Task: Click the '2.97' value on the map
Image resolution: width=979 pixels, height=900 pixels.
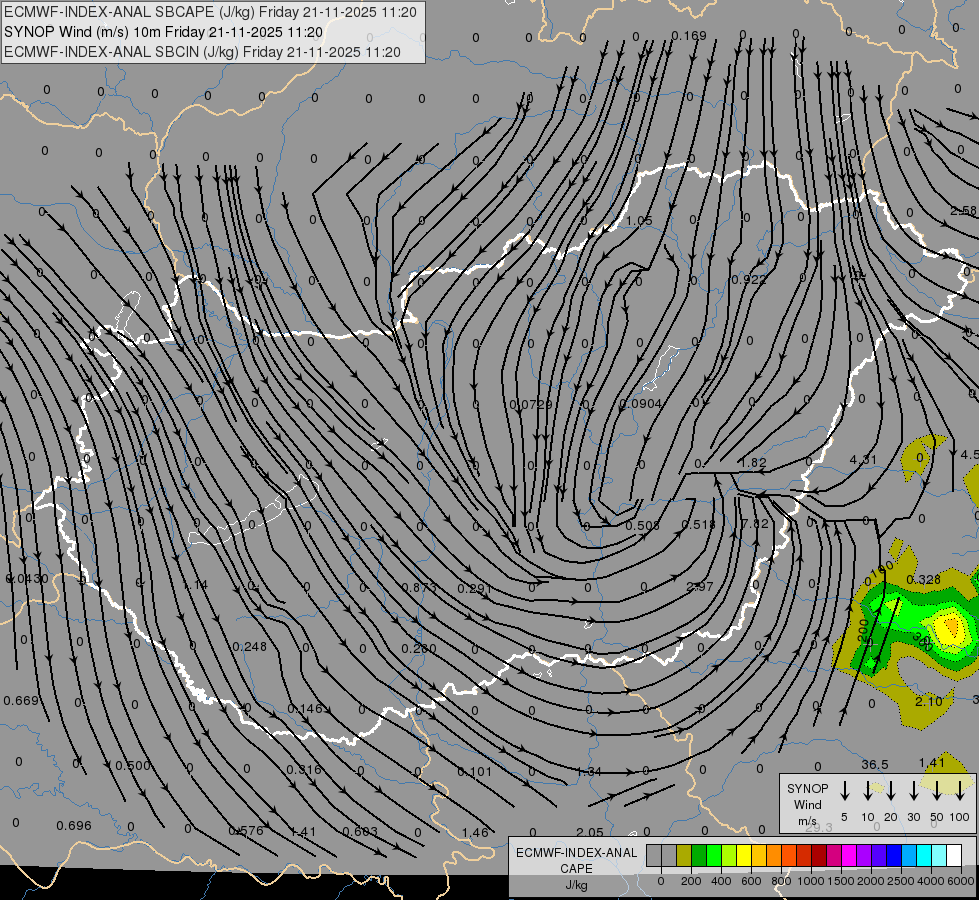Action: pyautogui.click(x=699, y=586)
